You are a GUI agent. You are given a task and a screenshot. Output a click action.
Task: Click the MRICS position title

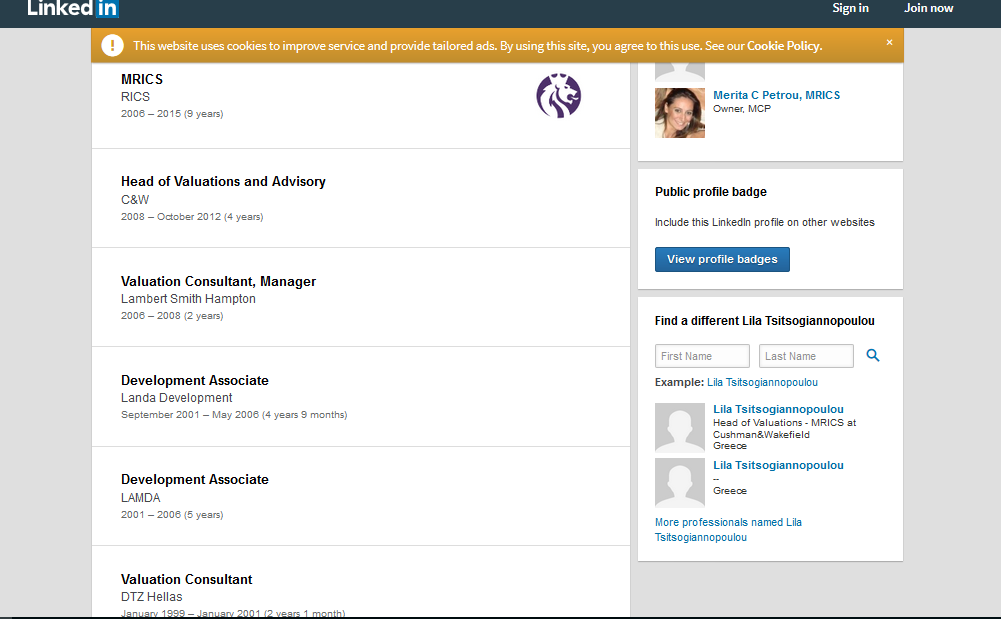[142, 79]
